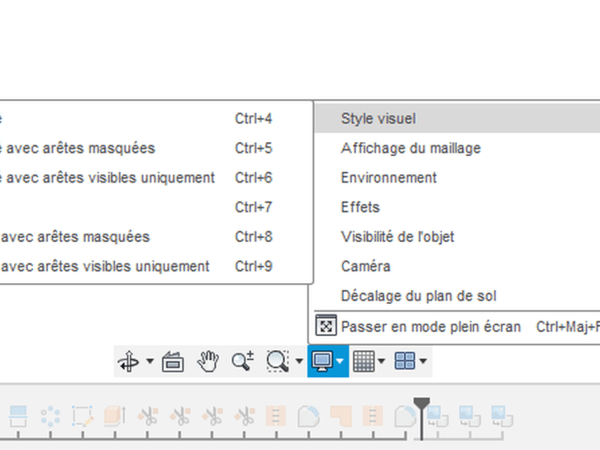Select the Zoom Window icon
The height and width of the screenshot is (450, 600).
point(277,361)
